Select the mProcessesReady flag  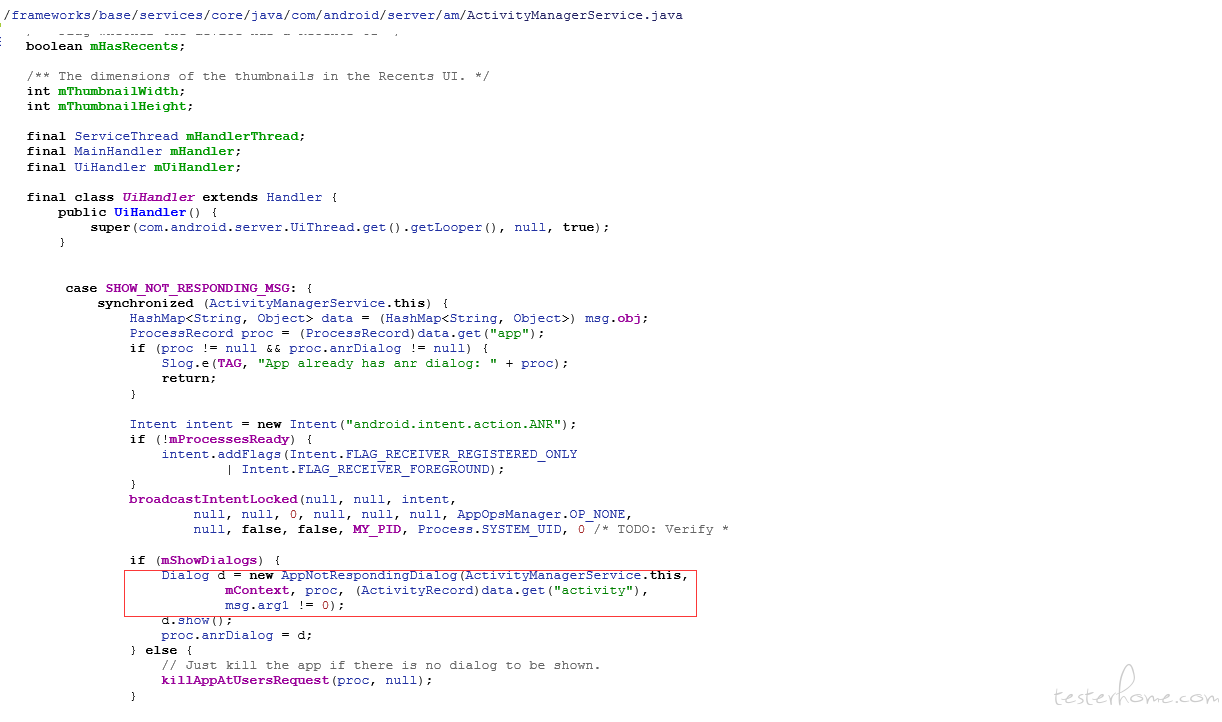[x=230, y=439]
